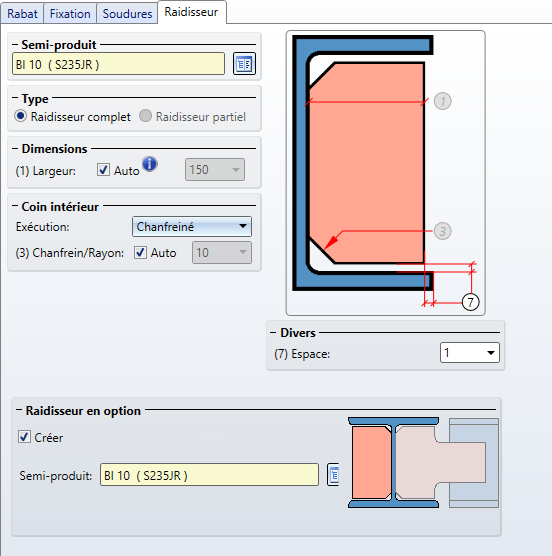Click marker 7 in the diagram

click(x=470, y=302)
